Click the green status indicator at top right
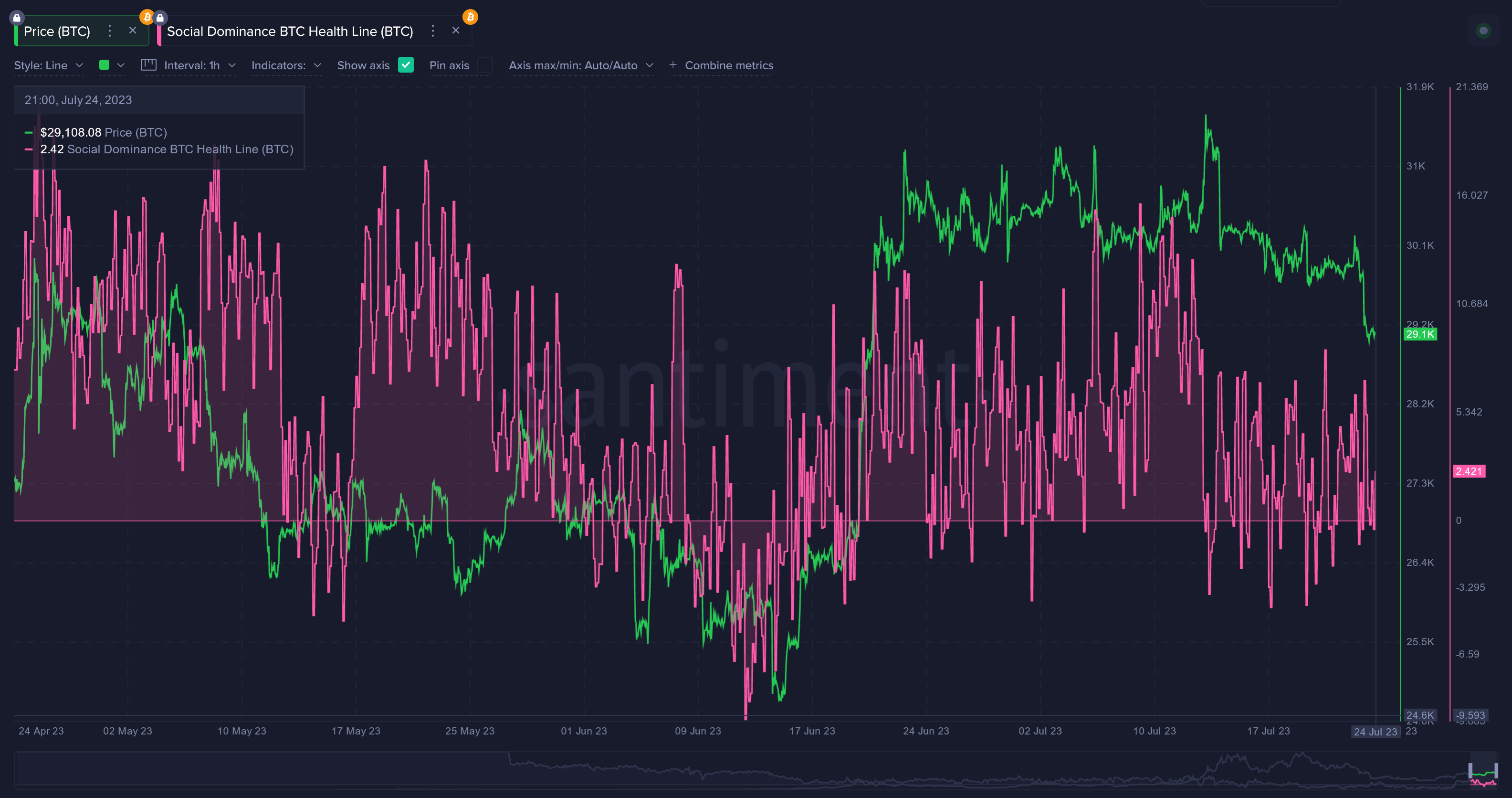Screen dimensions: 1512x798 click(x=1483, y=31)
